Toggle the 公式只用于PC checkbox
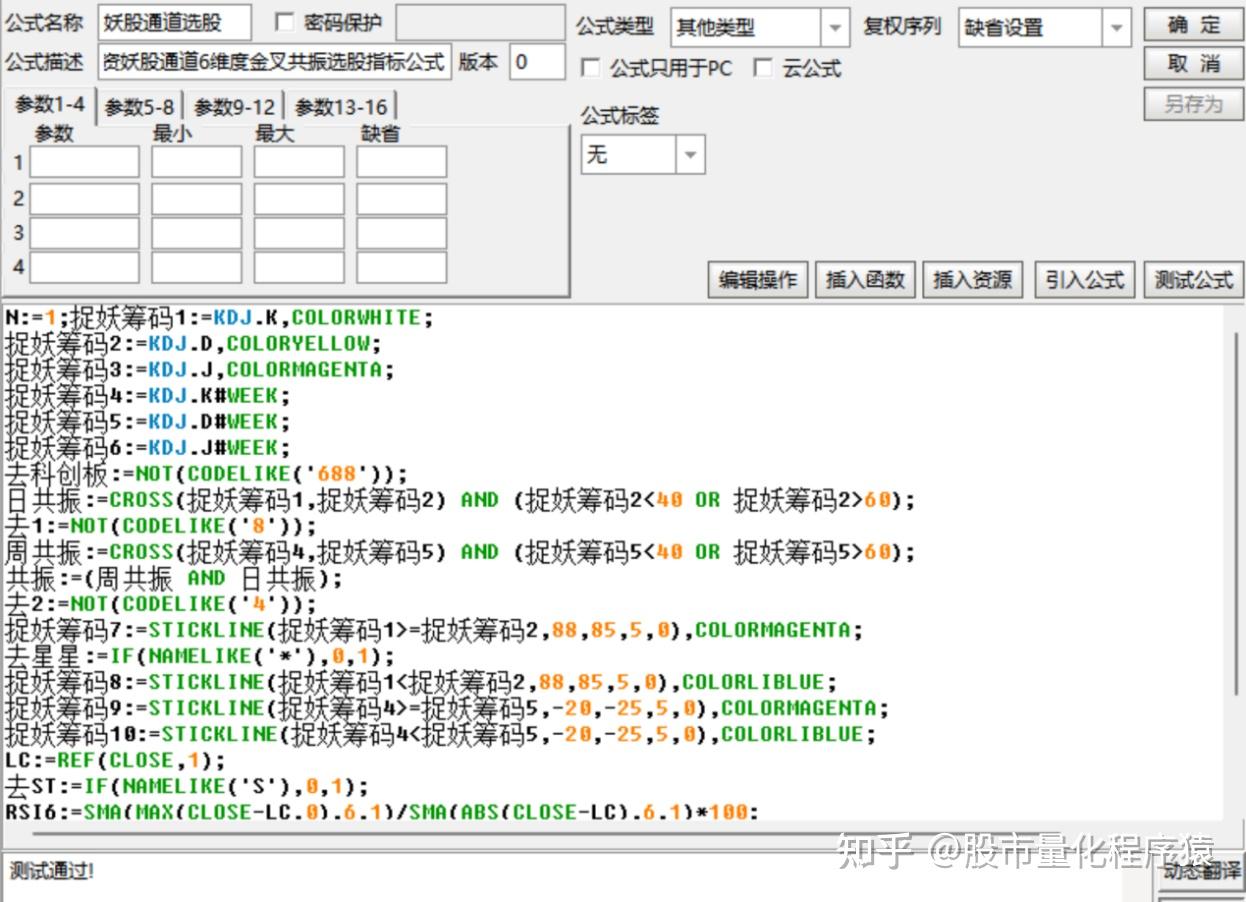 tap(590, 68)
